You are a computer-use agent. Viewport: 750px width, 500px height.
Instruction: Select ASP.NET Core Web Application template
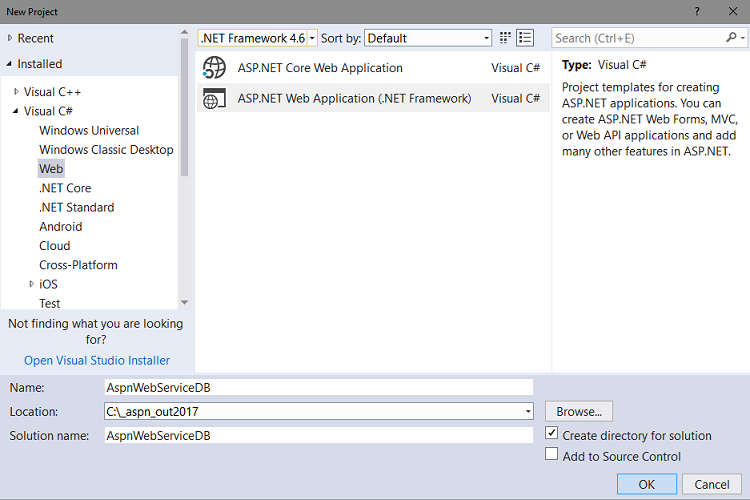coord(373,67)
